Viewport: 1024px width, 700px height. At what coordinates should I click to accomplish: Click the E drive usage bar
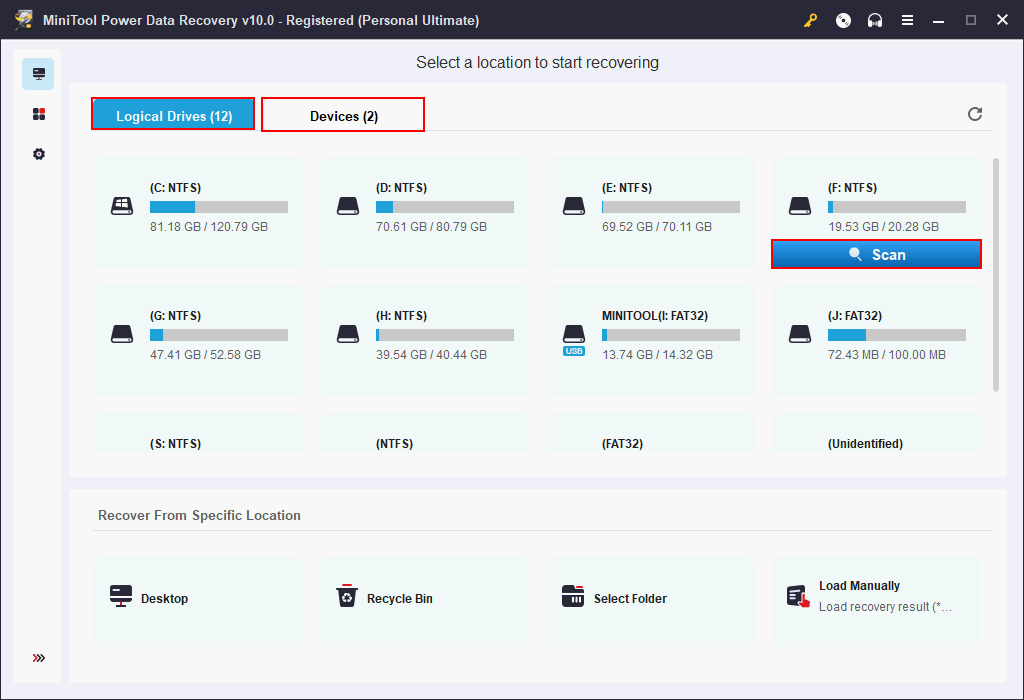[x=671, y=207]
